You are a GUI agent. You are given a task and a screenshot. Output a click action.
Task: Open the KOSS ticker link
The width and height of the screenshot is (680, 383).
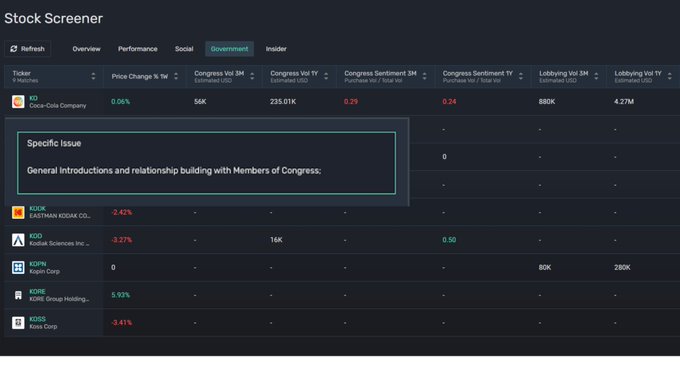click(x=37, y=319)
